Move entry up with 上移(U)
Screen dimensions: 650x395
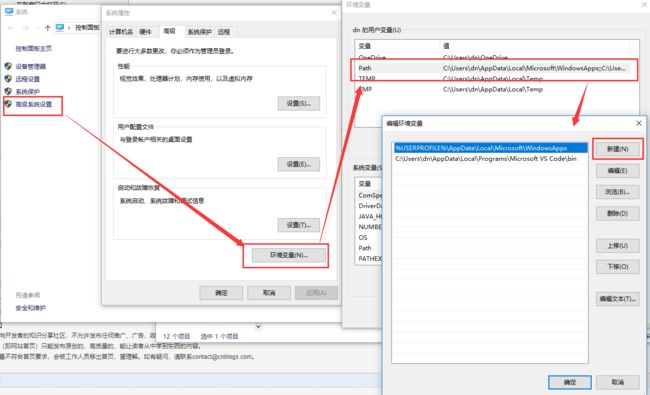[x=618, y=245]
